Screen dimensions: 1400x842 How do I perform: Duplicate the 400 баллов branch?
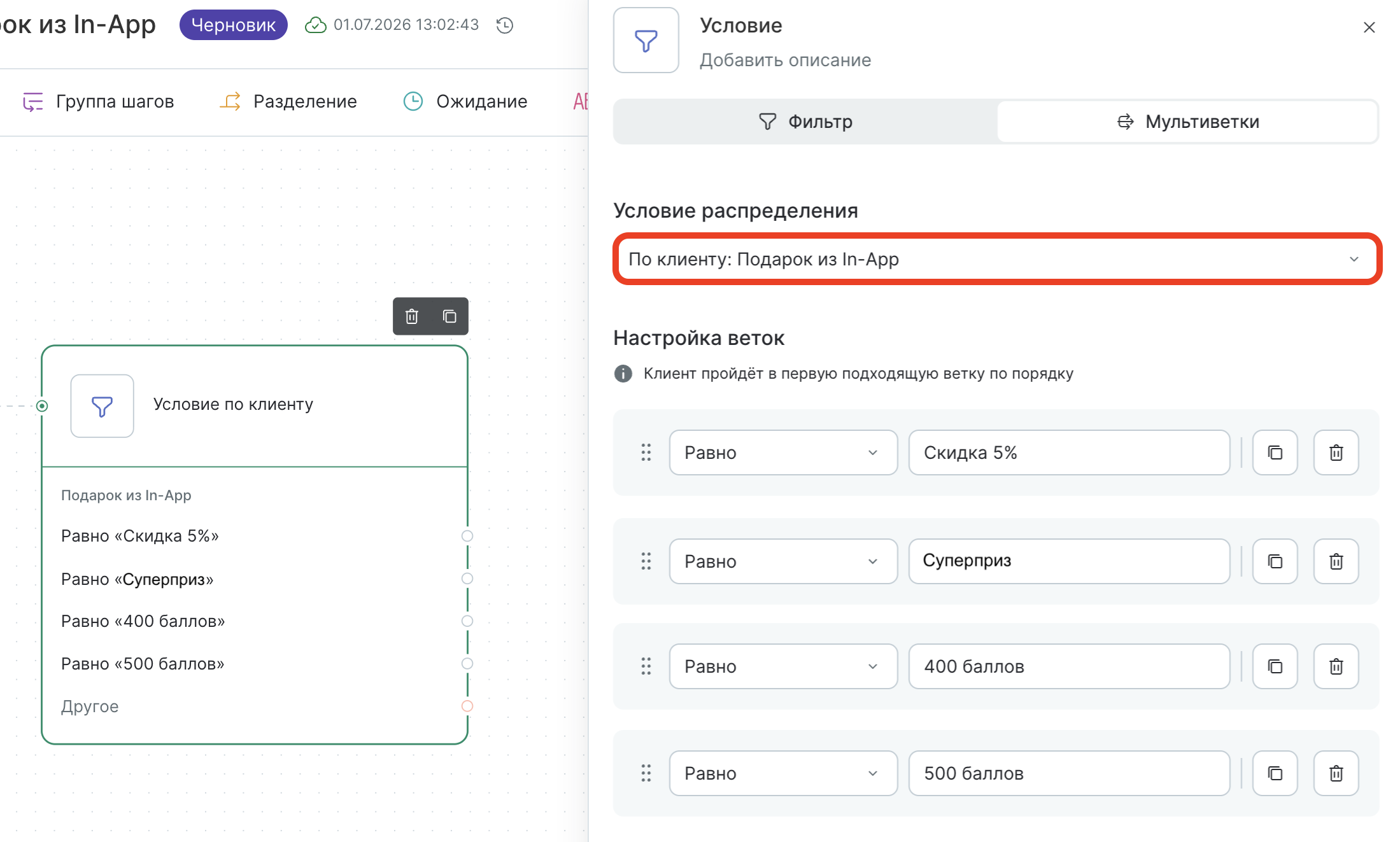pos(1275,666)
